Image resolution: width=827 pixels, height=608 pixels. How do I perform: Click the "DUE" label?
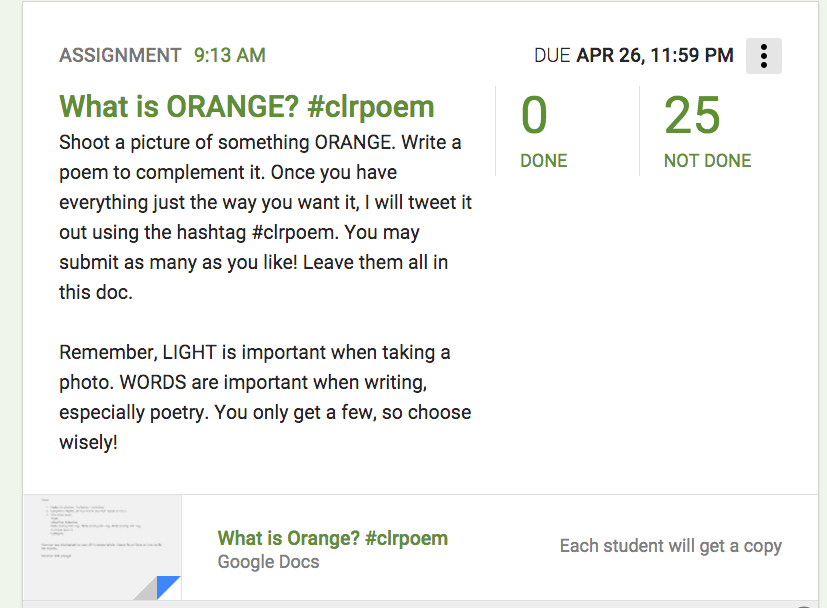[x=552, y=56]
